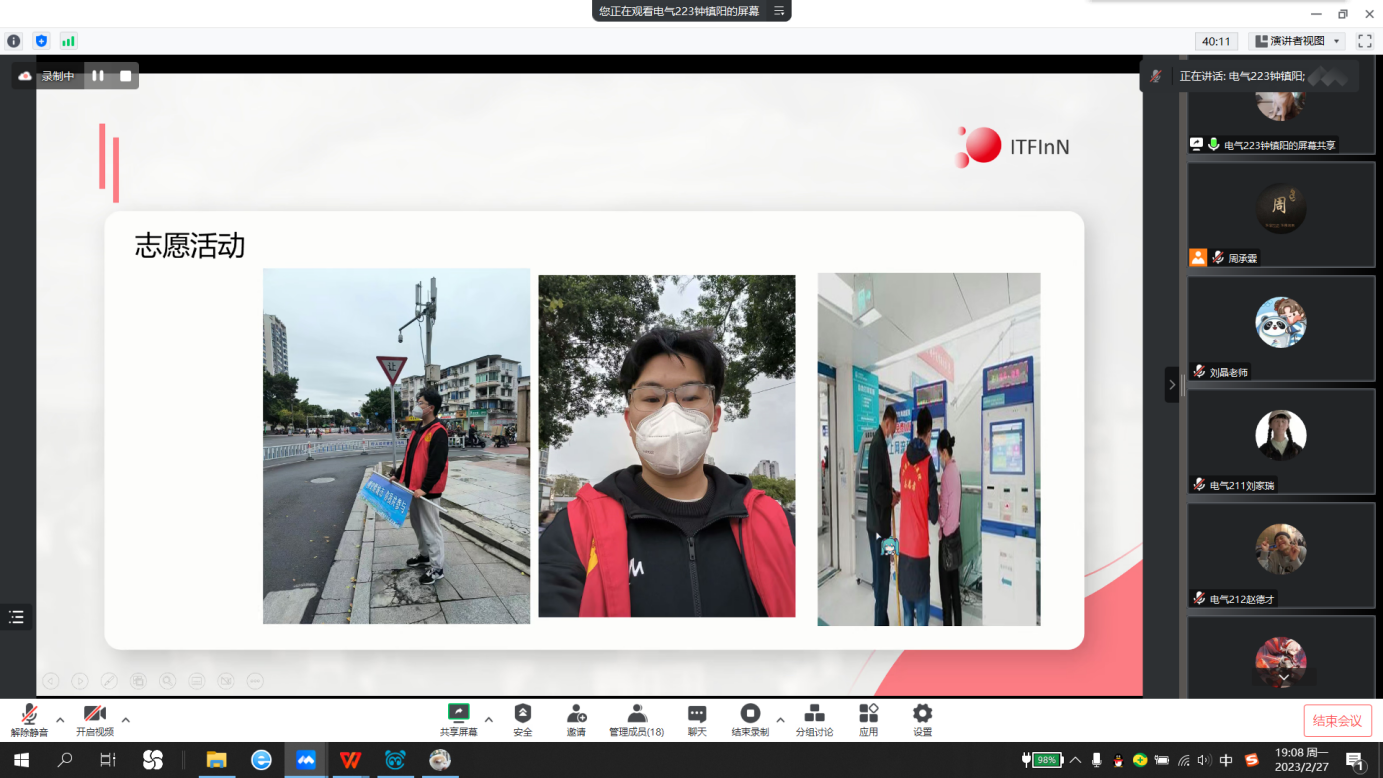
Task: Open the 邀请 invite dialog
Action: click(x=576, y=720)
